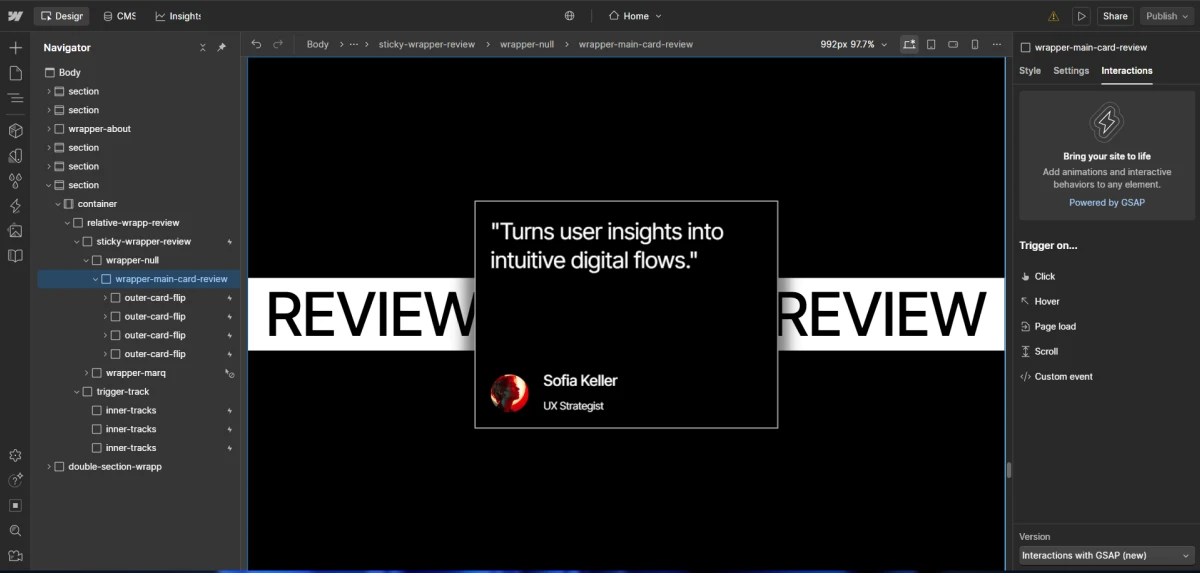Click the undo arrow
Screen dimensions: 1200x573
[x=256, y=44]
